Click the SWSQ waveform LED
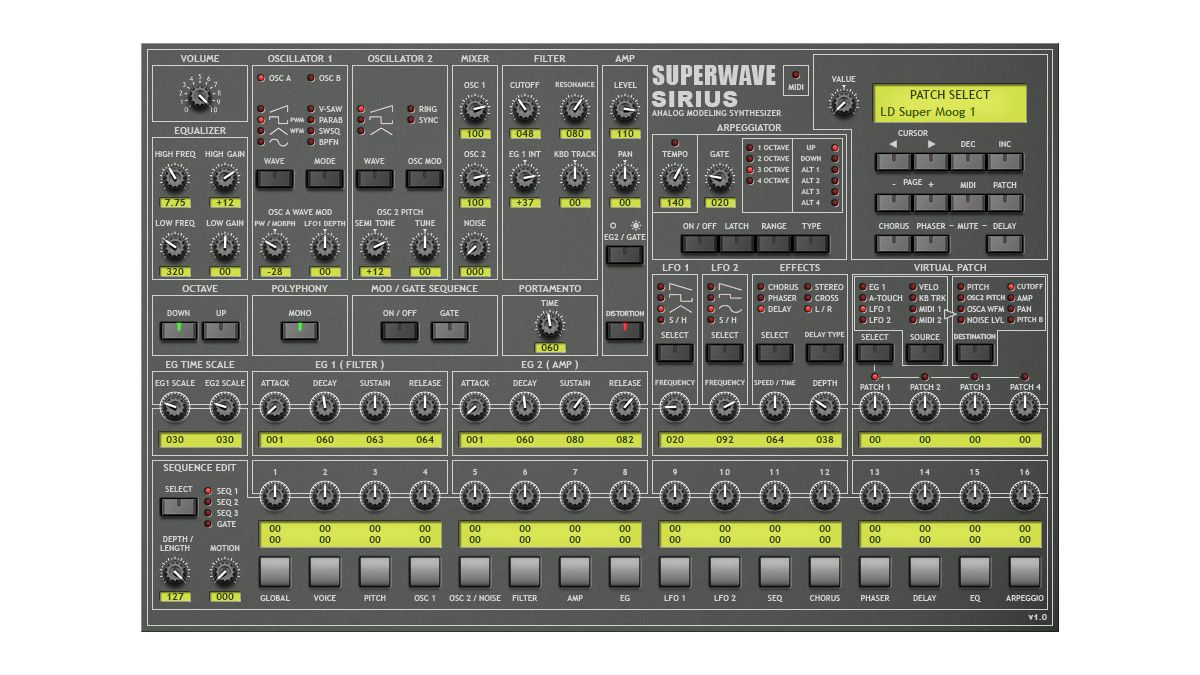This screenshot has width=1200, height=675. (x=311, y=131)
